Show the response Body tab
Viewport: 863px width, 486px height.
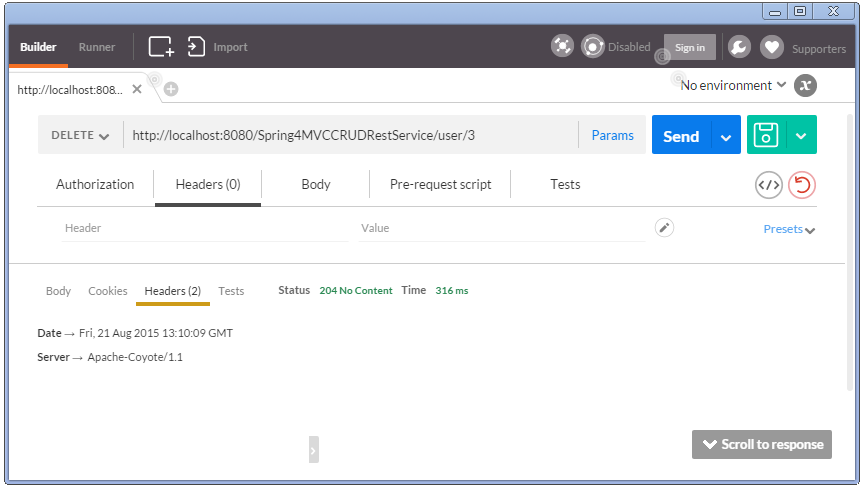[x=58, y=291]
